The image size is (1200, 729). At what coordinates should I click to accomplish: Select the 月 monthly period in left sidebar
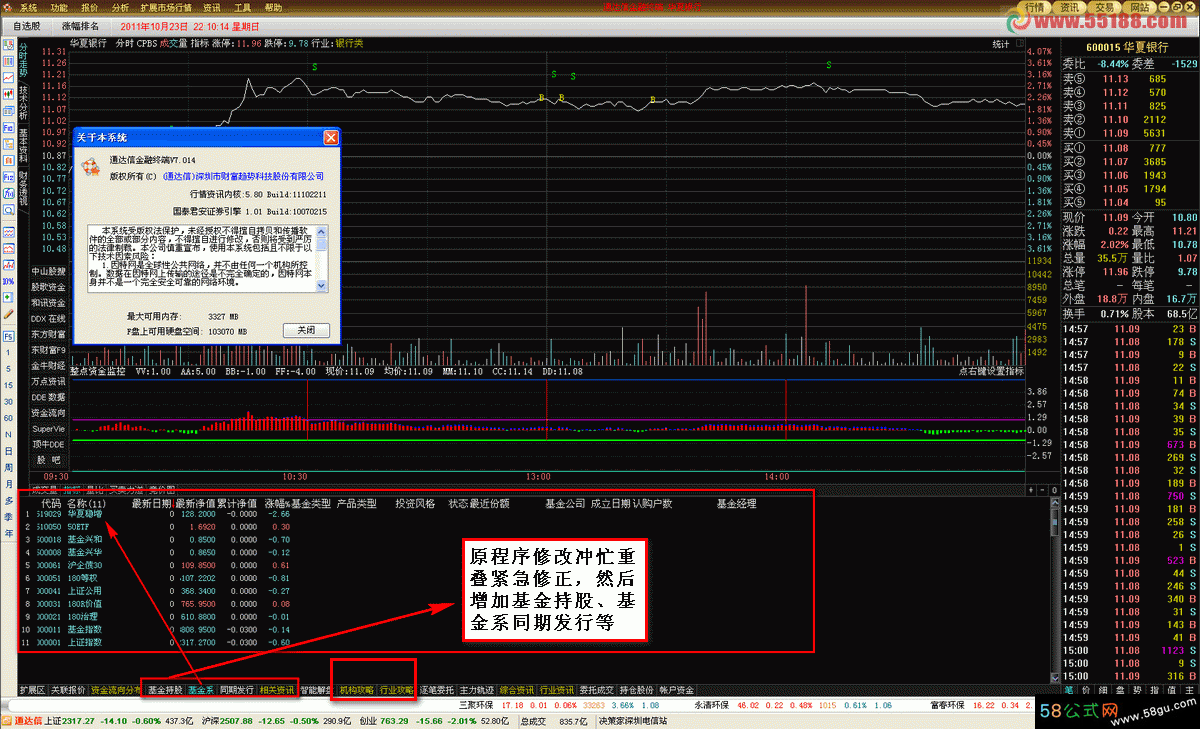tap(9, 483)
